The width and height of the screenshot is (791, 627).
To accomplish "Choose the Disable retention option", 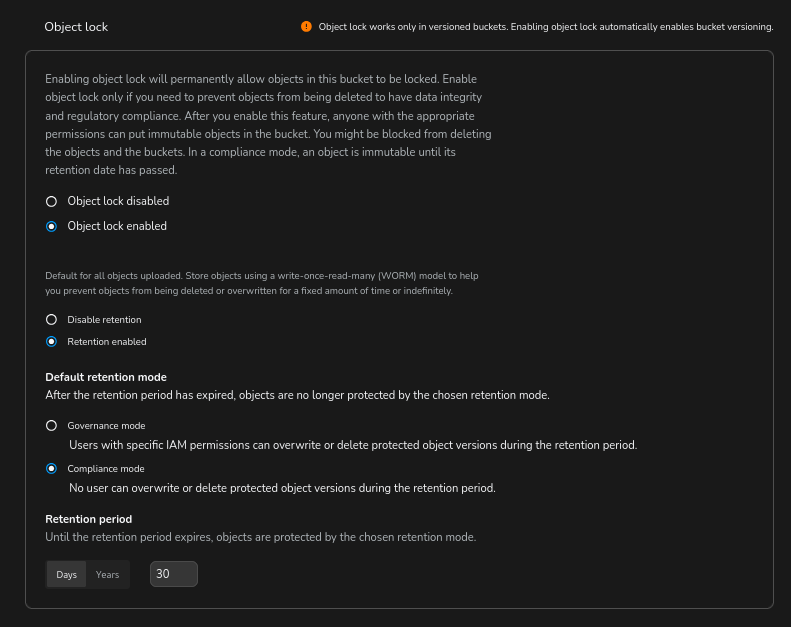I will (x=52, y=320).
